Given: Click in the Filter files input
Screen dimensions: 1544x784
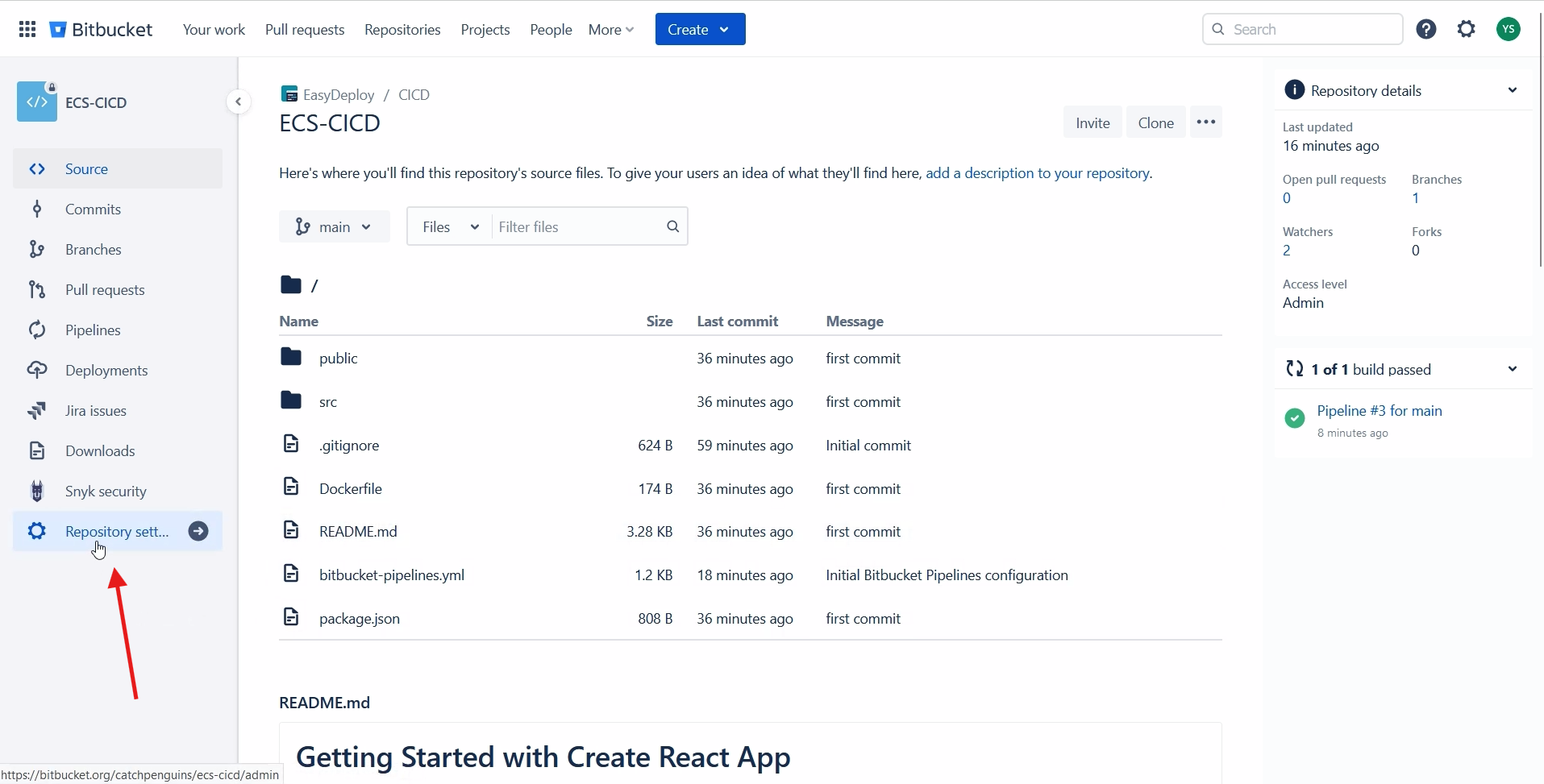Looking at the screenshot, I should [576, 227].
